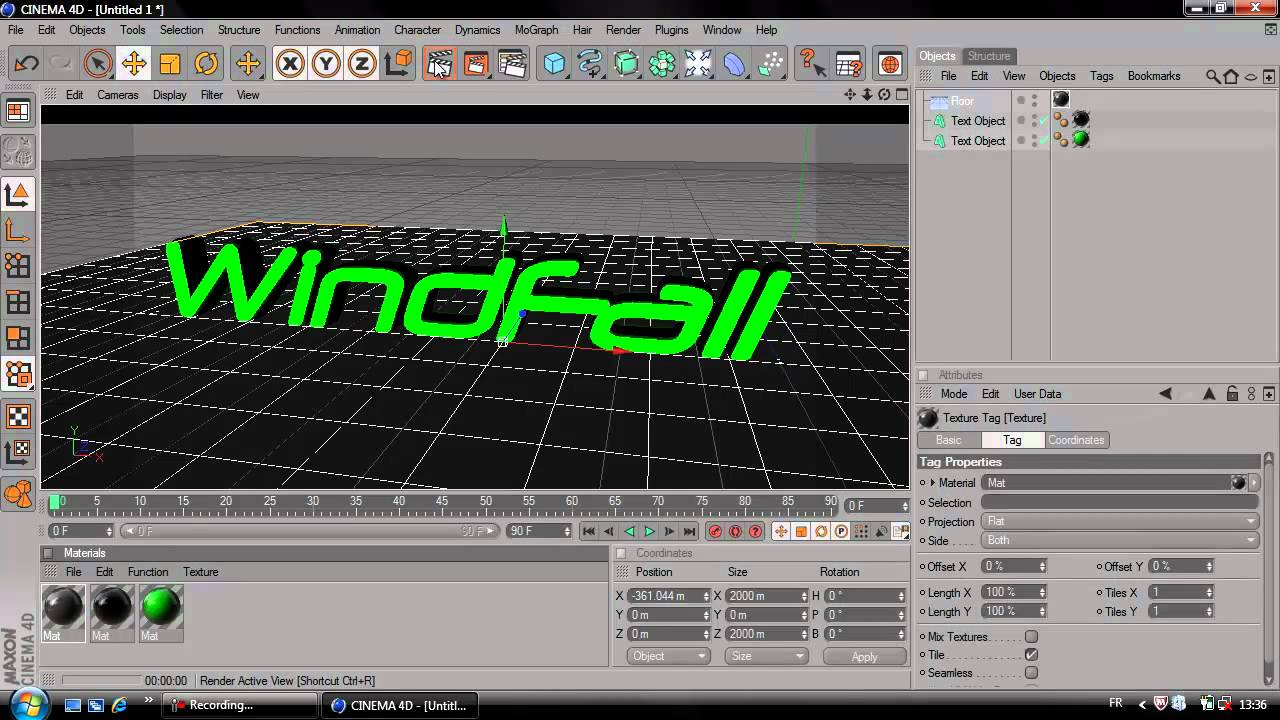This screenshot has width=1280, height=720.
Task: Select the Points mode icon
Action: pyautogui.click(x=18, y=265)
